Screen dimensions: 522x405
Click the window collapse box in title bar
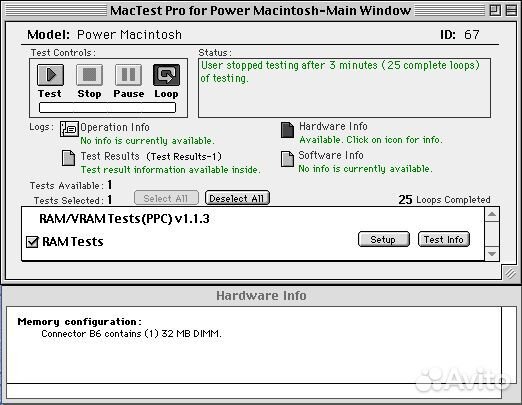pos(511,10)
